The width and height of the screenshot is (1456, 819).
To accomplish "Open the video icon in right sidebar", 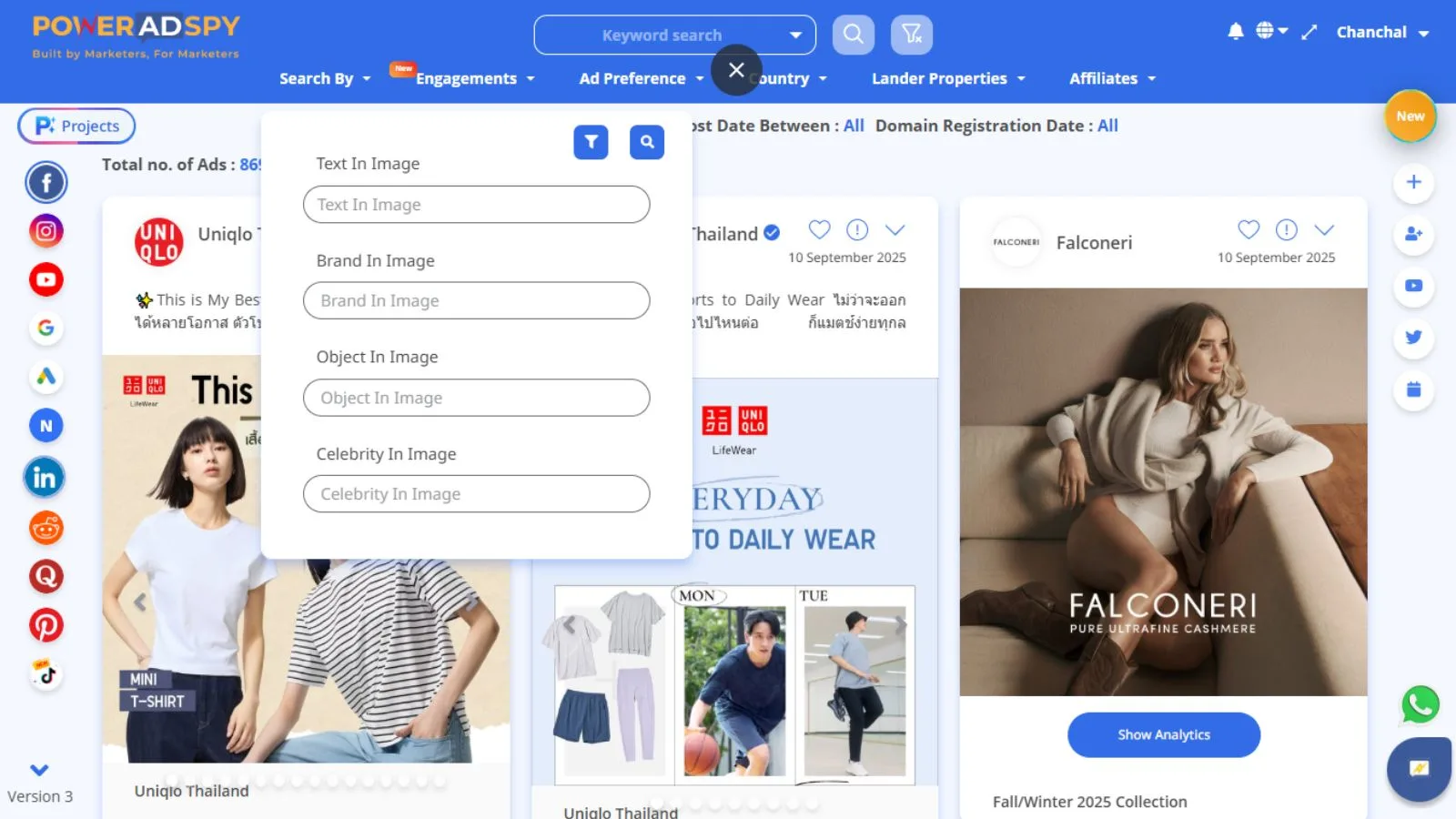I will click(1413, 286).
